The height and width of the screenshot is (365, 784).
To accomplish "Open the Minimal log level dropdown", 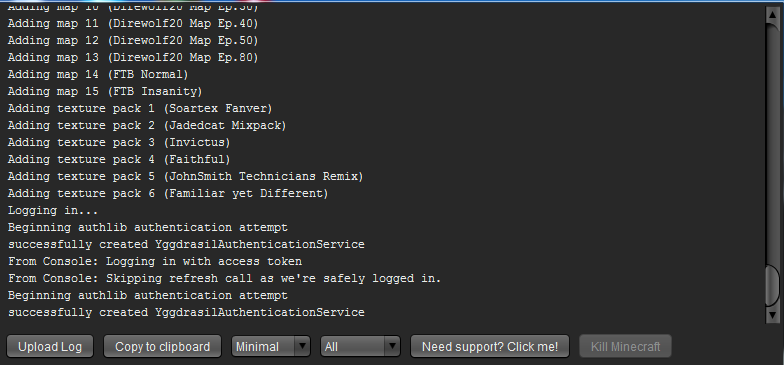I will pyautogui.click(x=270, y=346).
